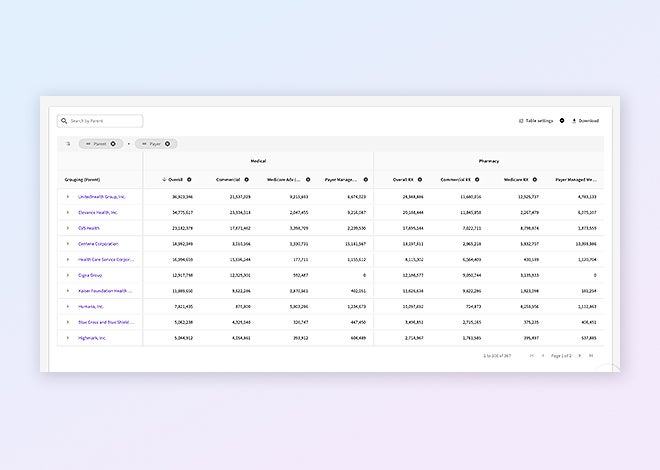Go to the next page of results
The image size is (660, 470).
(579, 355)
